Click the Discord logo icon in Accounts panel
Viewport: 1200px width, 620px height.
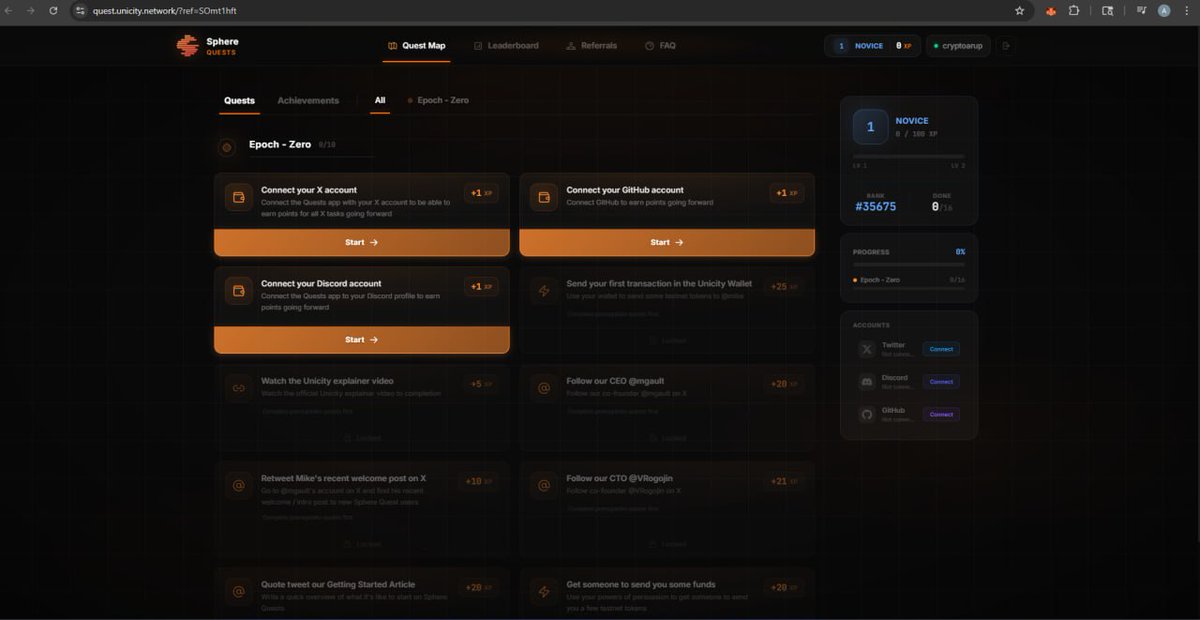[x=866, y=382]
